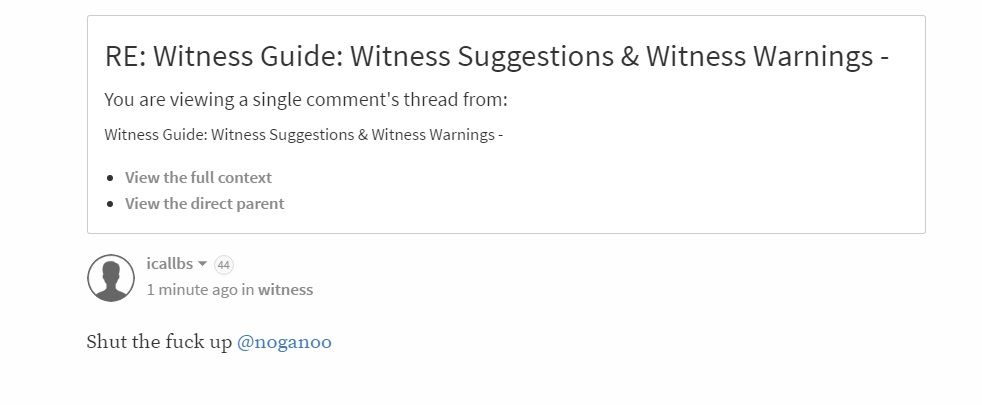Open the icallbs author dropdown caret
The width and height of the screenshot is (982, 405).
(203, 264)
